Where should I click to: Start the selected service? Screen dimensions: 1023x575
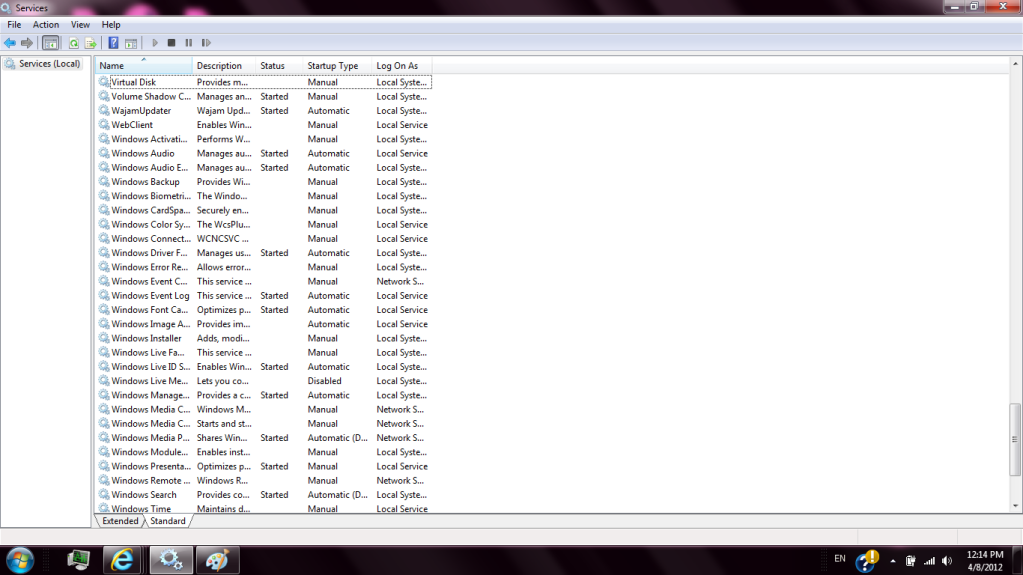155,43
